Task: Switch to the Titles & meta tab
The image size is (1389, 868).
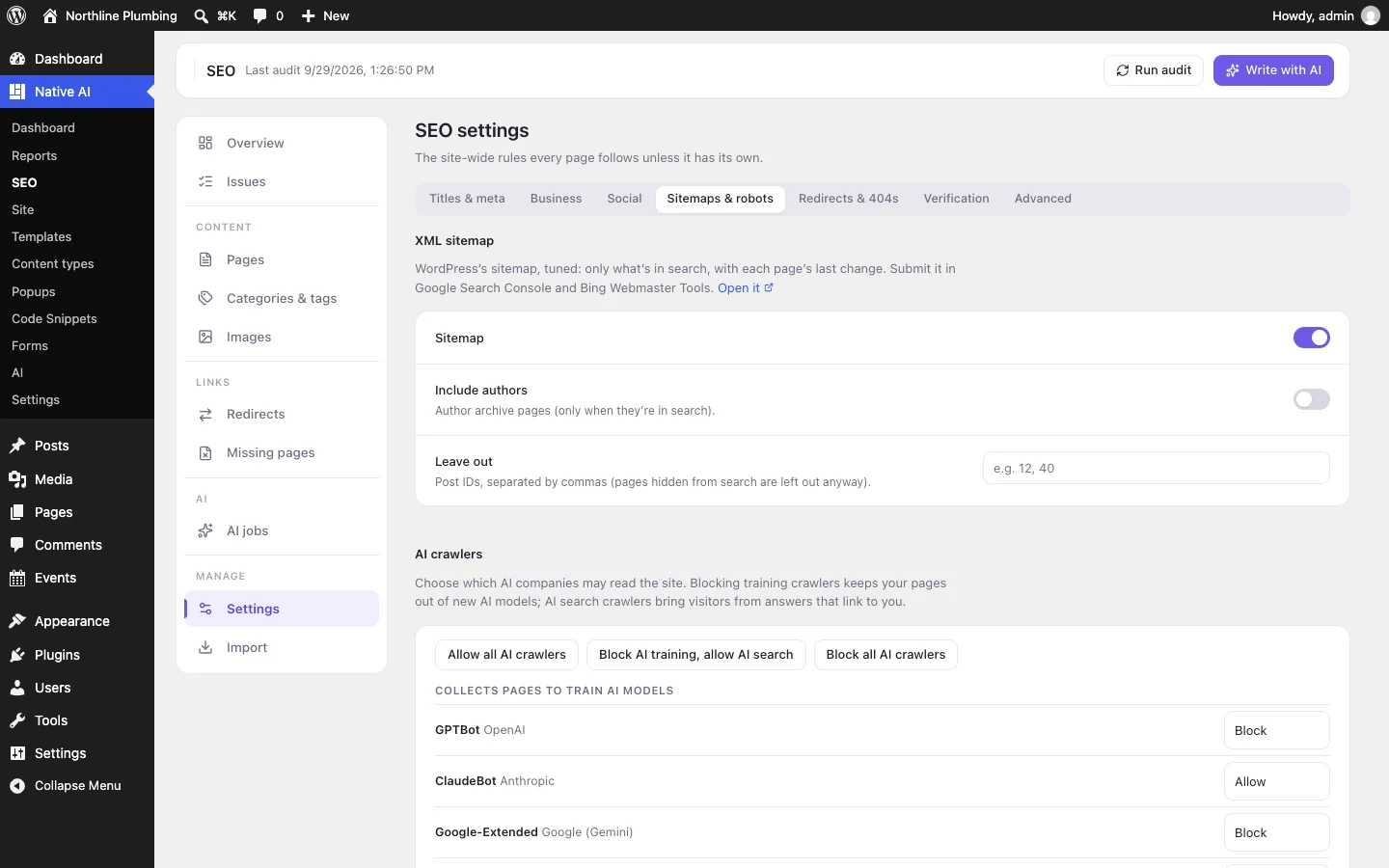Action: 467,199
